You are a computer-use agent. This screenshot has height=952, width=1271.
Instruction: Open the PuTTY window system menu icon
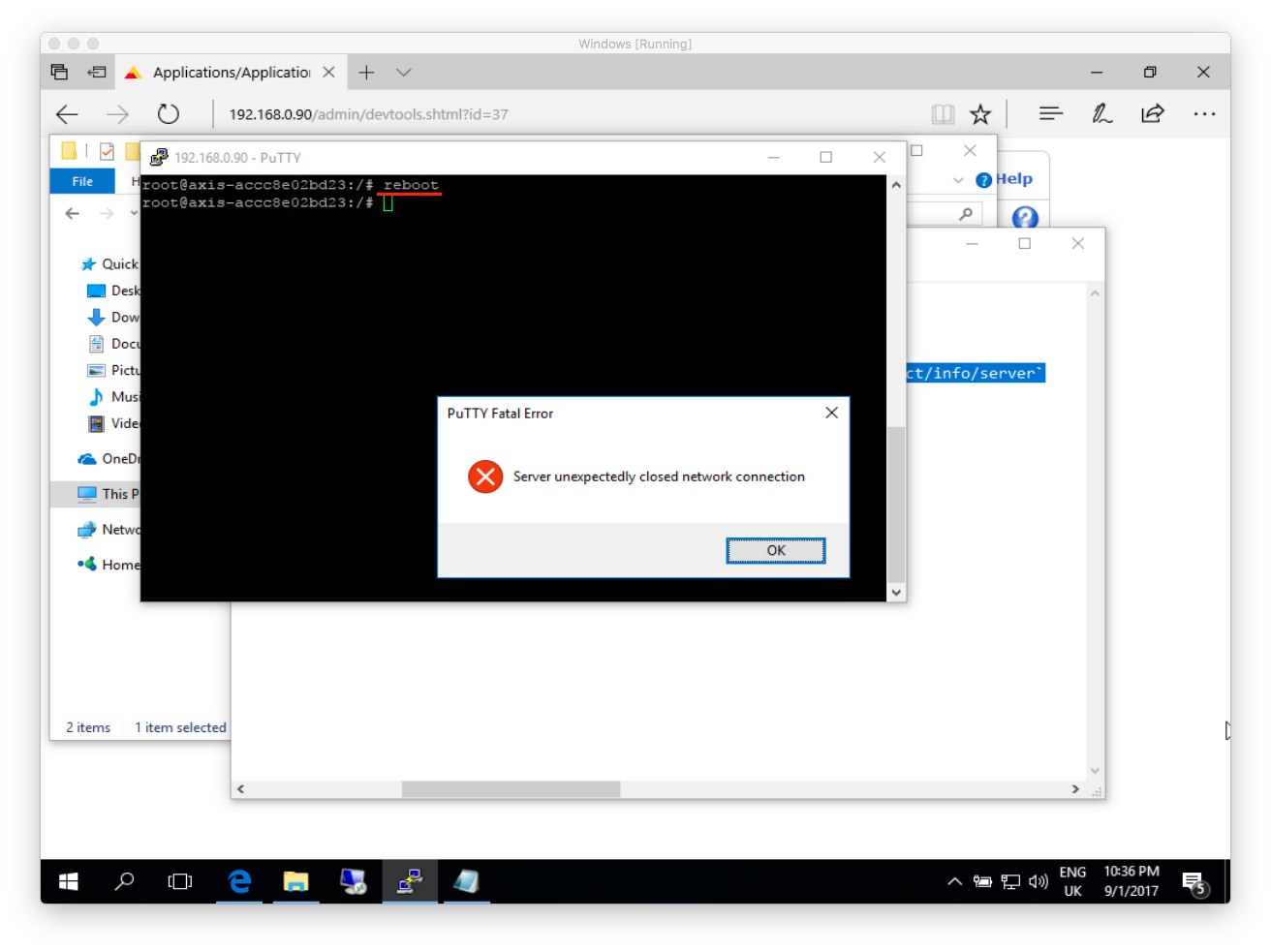159,157
